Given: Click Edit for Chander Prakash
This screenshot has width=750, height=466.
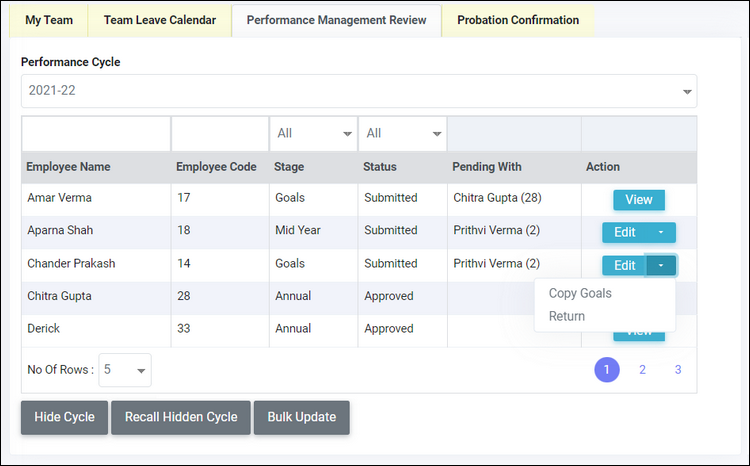Looking at the screenshot, I should [x=625, y=265].
